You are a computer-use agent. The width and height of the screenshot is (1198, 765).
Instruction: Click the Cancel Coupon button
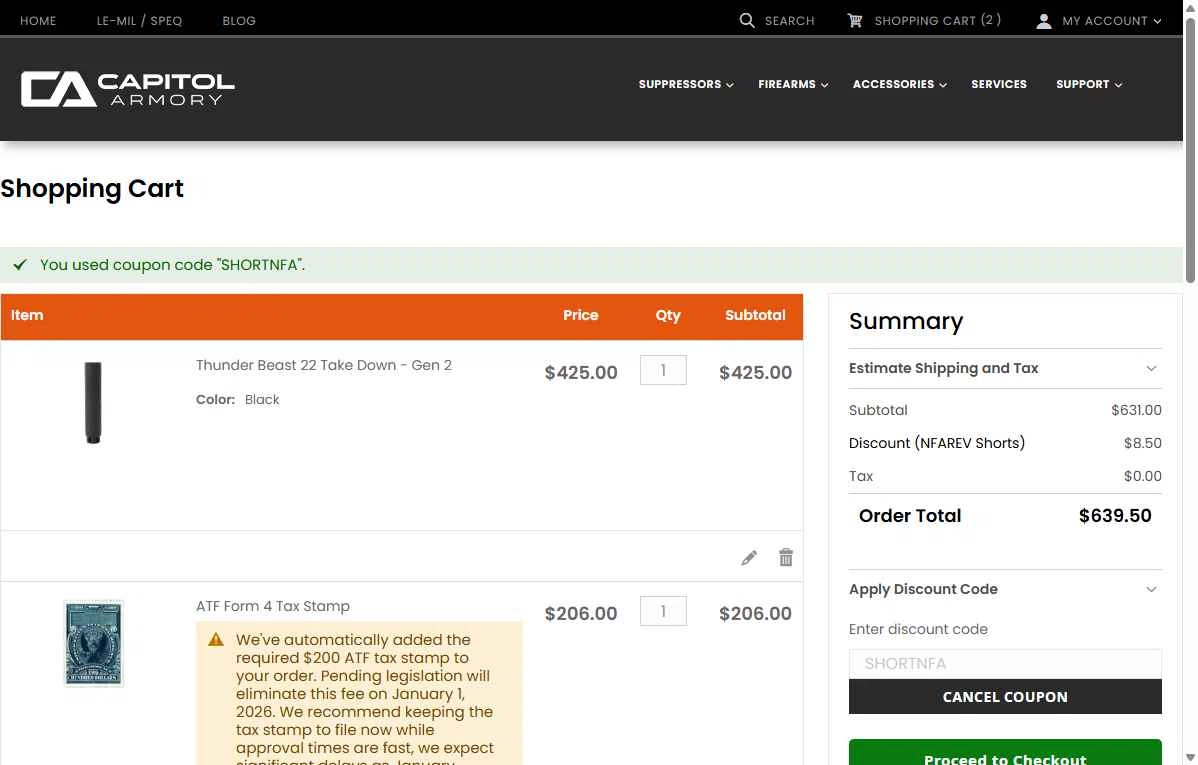[1005, 697]
